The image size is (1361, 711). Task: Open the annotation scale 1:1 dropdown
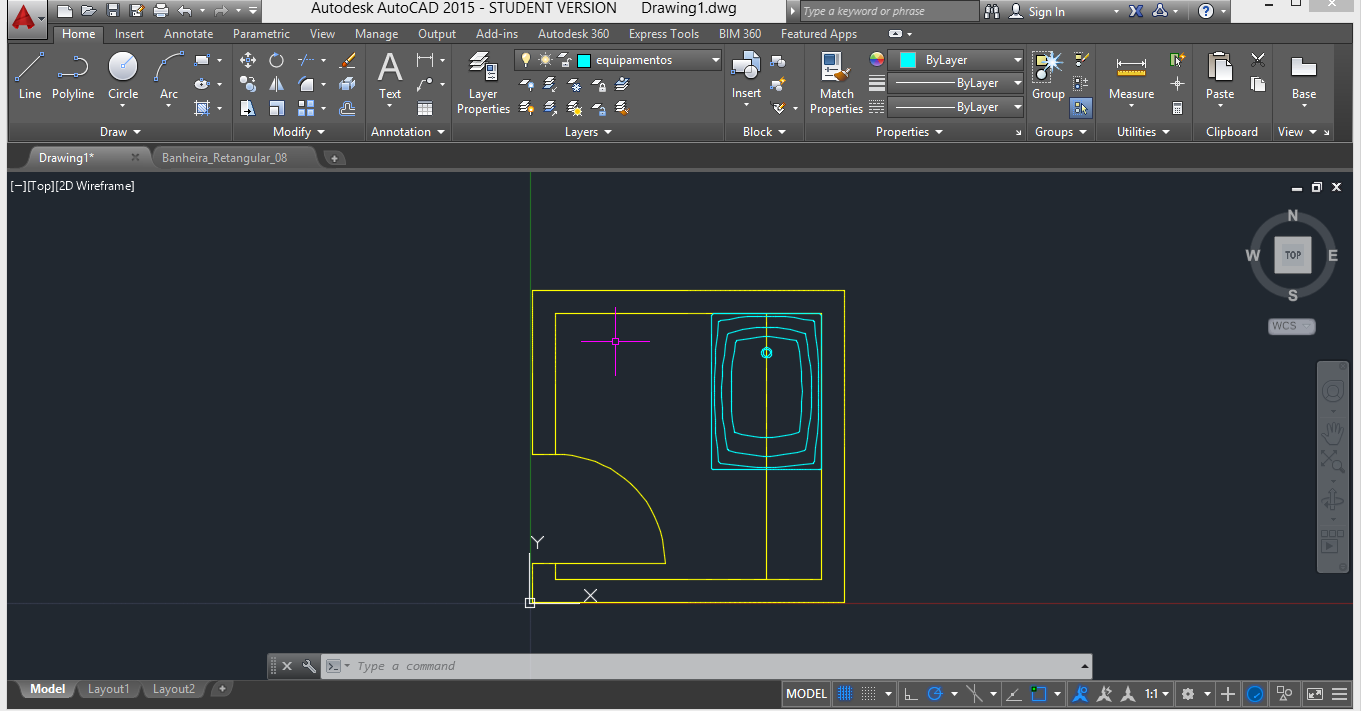pyautogui.click(x=1158, y=693)
